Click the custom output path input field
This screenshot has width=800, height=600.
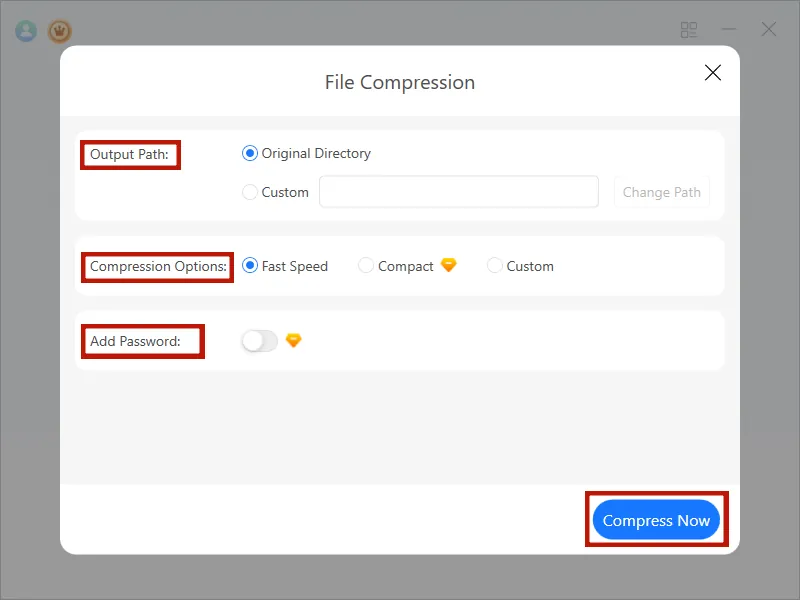[458, 192]
